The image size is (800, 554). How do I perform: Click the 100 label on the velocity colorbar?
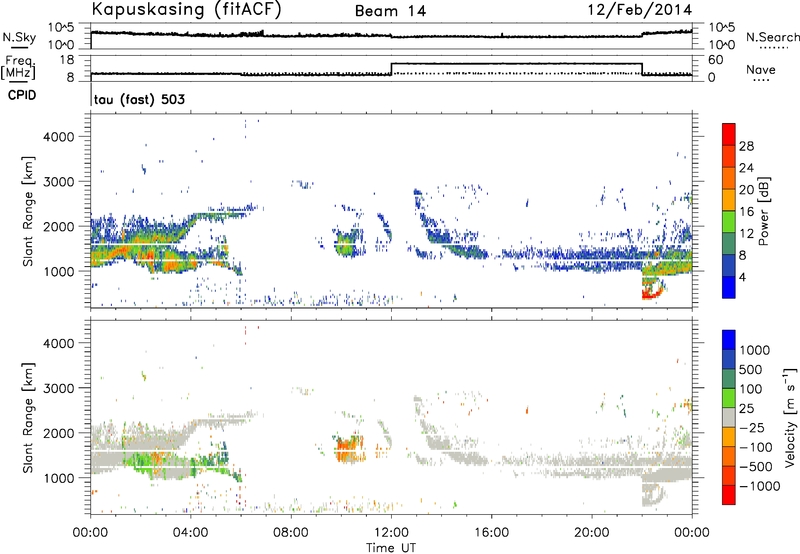[x=751, y=389]
